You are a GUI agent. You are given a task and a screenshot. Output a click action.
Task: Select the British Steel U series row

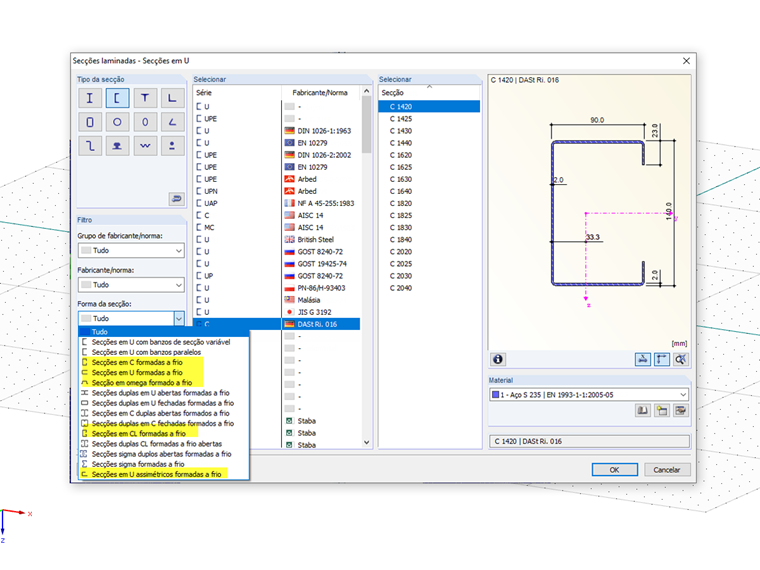277,239
